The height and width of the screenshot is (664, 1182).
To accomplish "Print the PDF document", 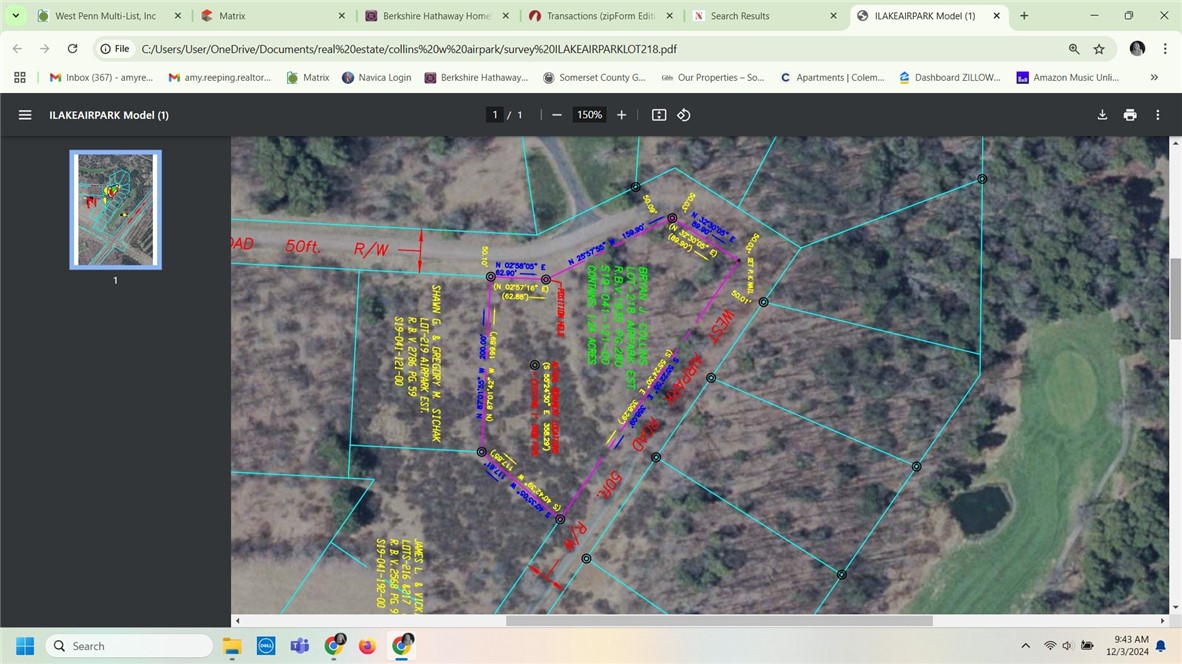I will pos(1130,115).
